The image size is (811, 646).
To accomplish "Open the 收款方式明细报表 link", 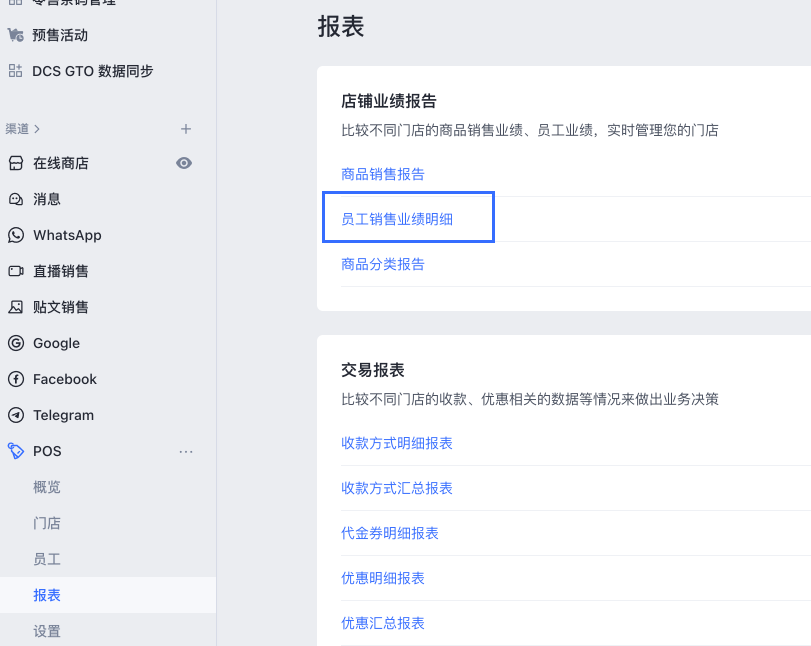I will click(397, 443).
